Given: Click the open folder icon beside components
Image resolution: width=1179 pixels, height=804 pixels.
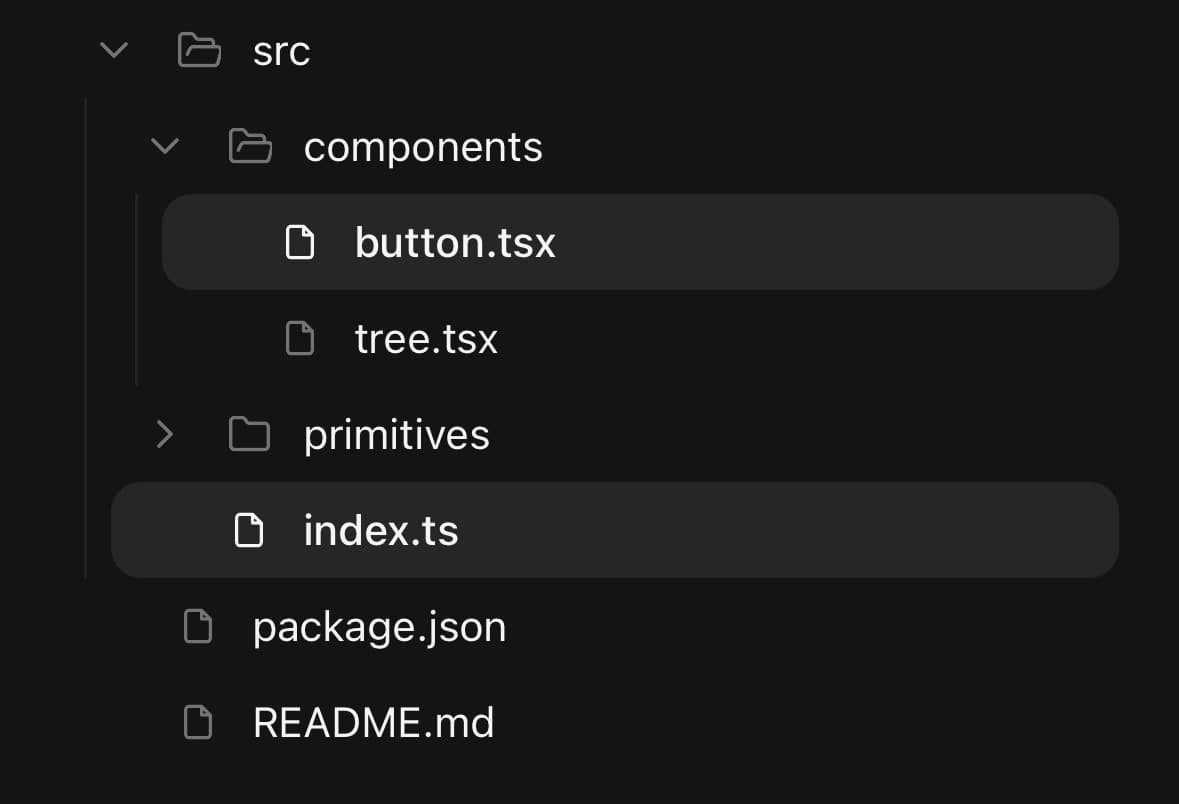Looking at the screenshot, I should (250, 146).
